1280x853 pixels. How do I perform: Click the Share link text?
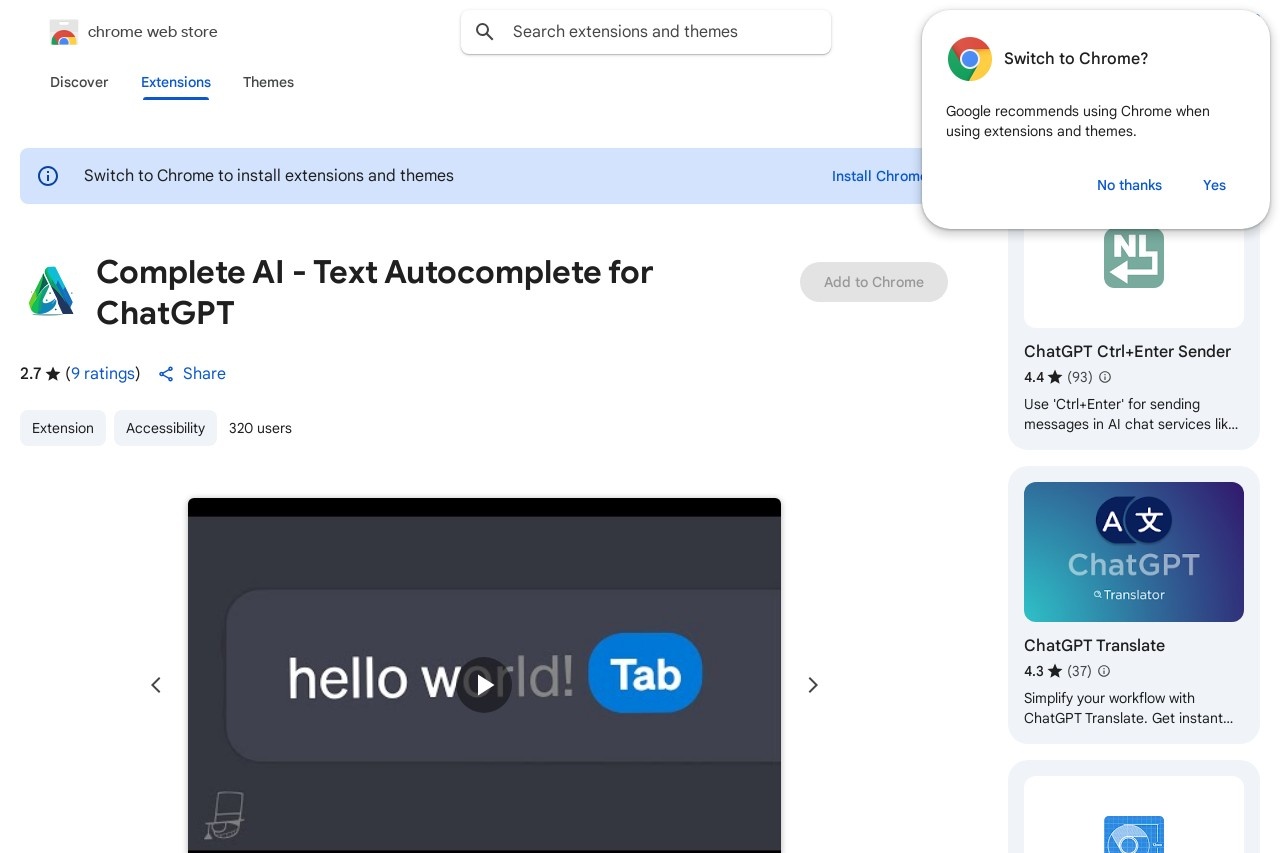204,374
